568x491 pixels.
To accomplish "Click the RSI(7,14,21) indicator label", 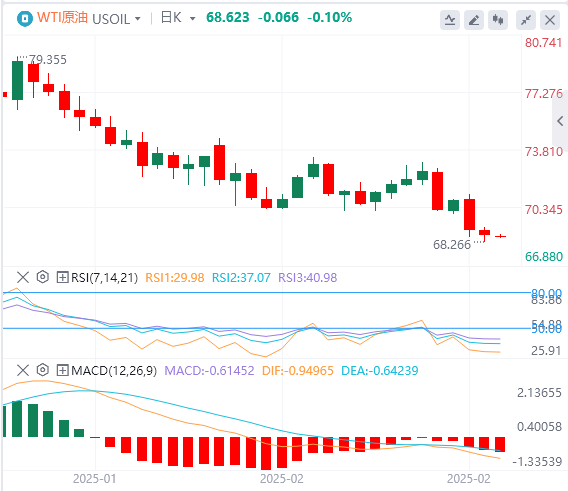I will click(105, 278).
